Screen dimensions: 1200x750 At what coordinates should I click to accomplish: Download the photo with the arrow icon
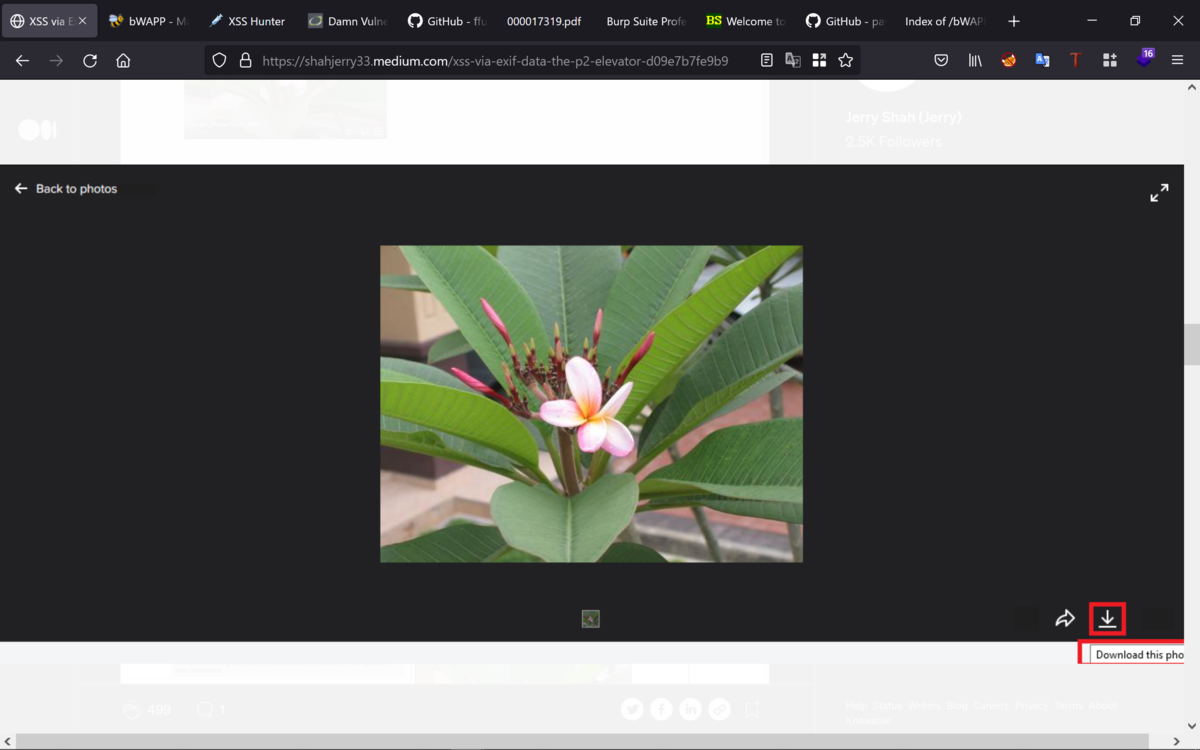tap(1107, 619)
